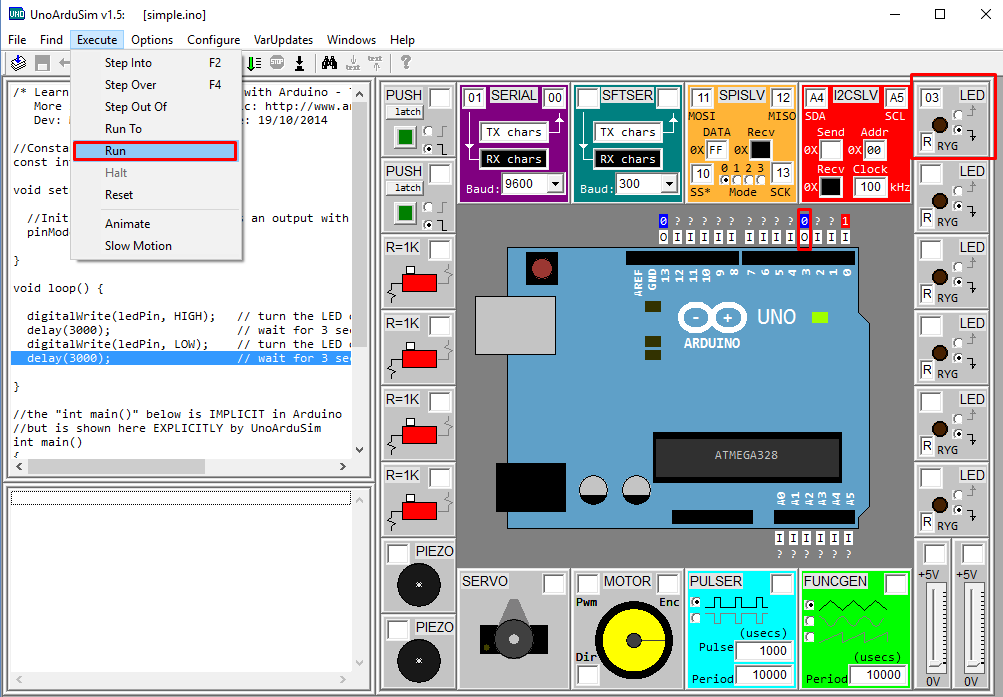This screenshot has width=1003, height=697.
Task: Click the Arduino infinity logo on the board
Action: pos(711,317)
